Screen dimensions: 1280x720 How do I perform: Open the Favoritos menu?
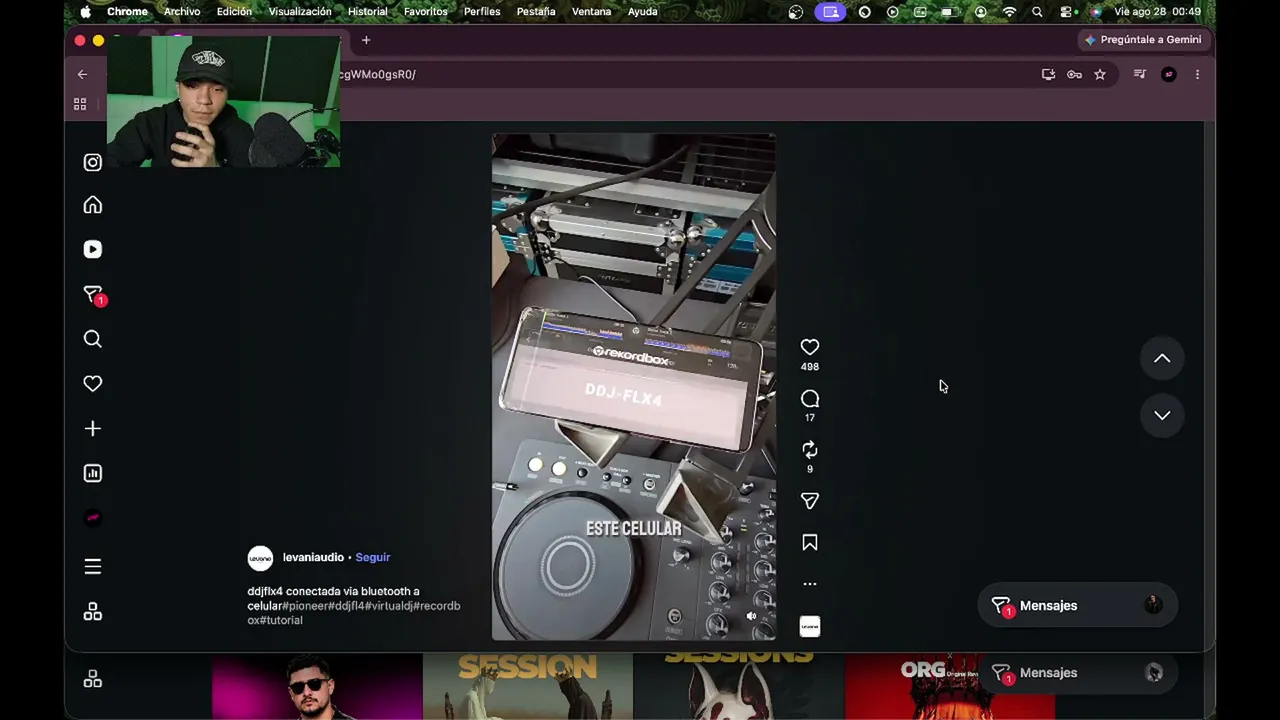click(425, 12)
